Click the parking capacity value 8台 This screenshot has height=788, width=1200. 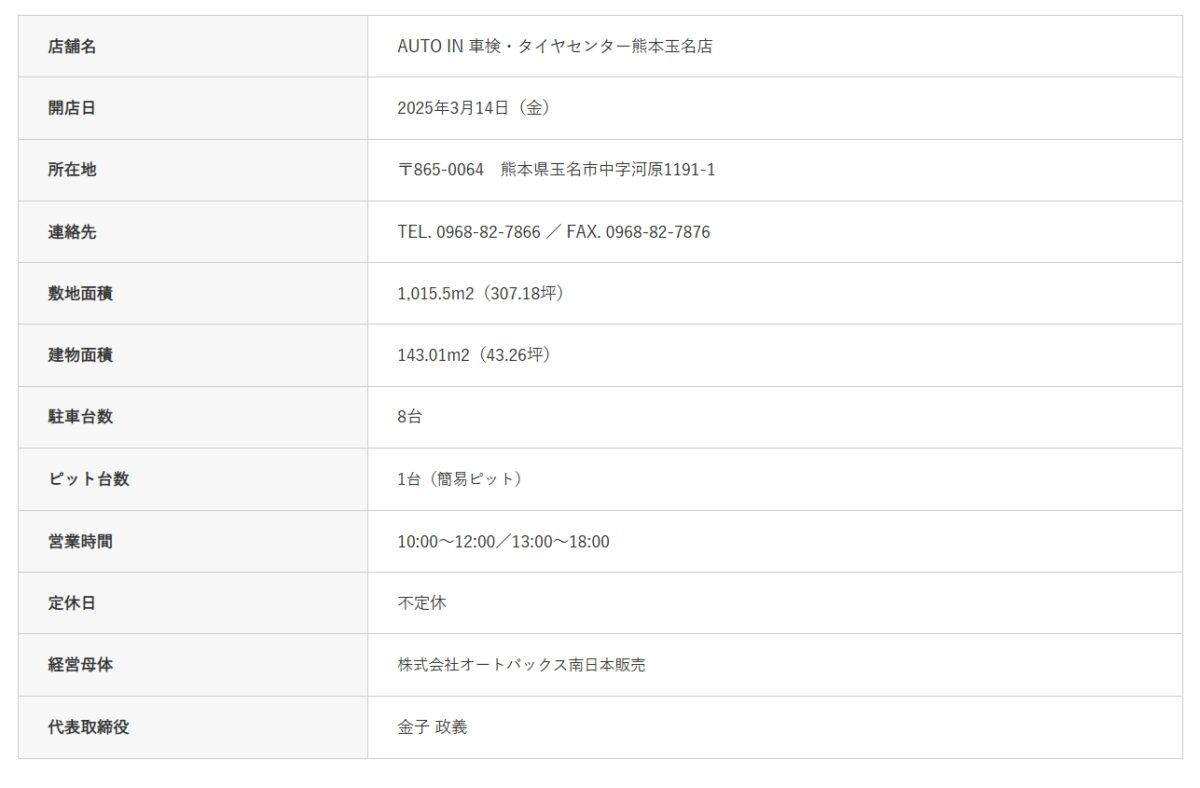[409, 417]
